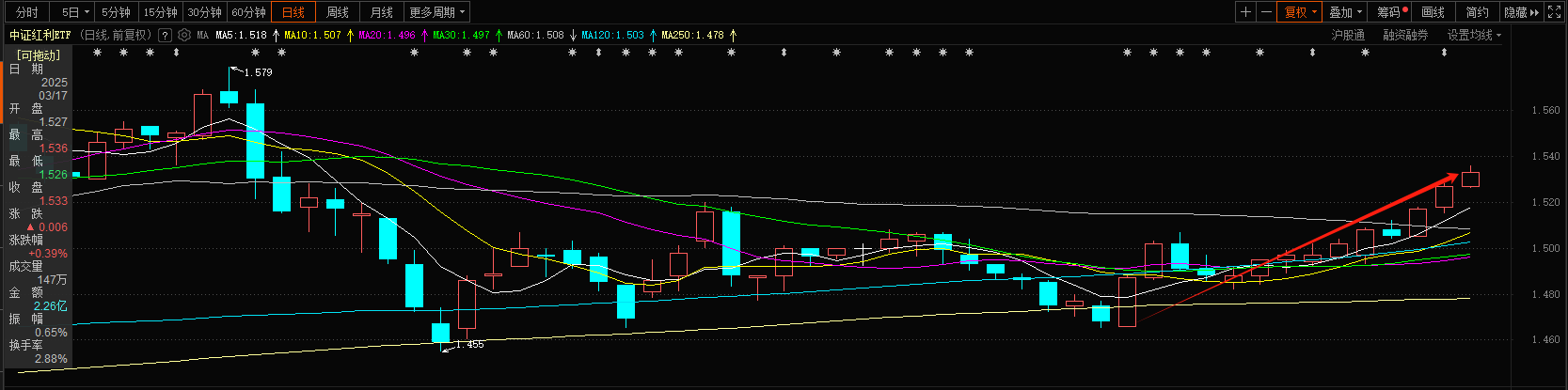The width and height of the screenshot is (1568, 390).
Task: Select the 30分钟 period tab
Action: click(204, 12)
